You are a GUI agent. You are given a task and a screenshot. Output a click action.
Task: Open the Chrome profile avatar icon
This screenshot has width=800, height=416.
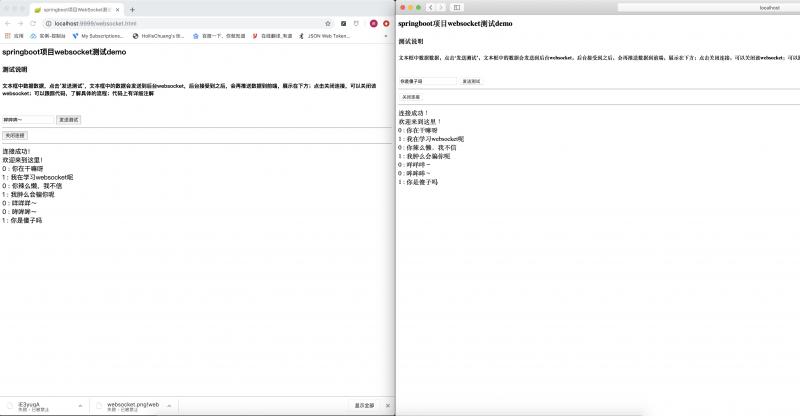(373, 23)
